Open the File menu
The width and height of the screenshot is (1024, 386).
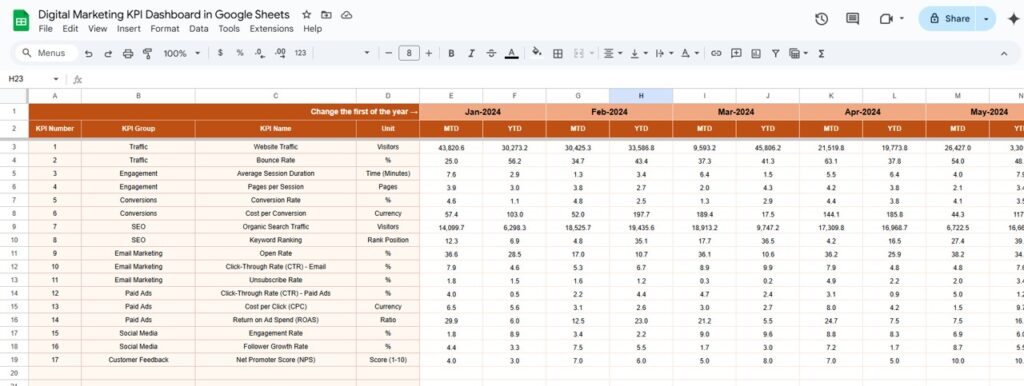point(46,29)
